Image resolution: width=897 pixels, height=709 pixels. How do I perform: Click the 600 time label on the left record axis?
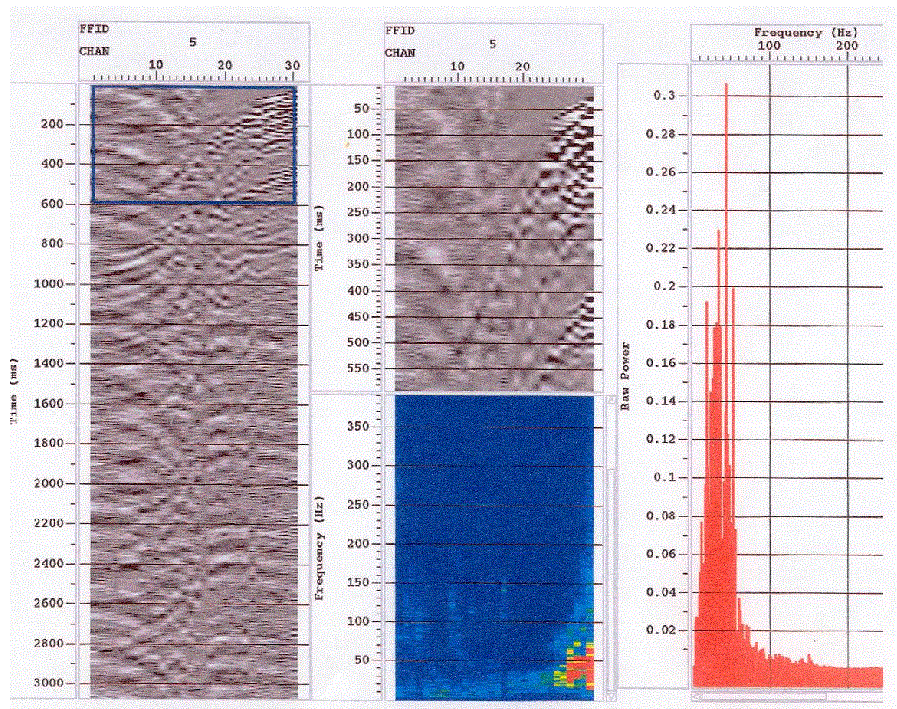(52, 204)
